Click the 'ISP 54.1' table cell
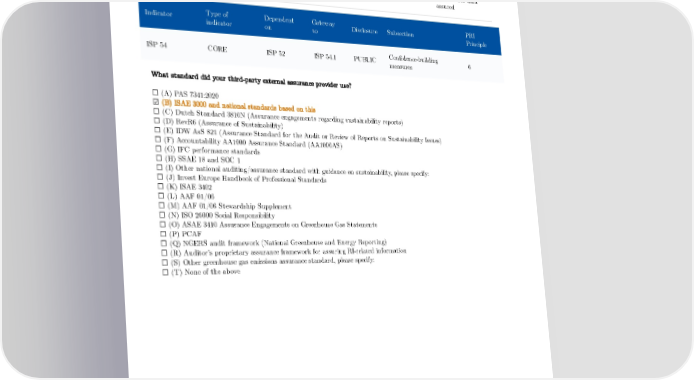The image size is (694, 380). 325,56
